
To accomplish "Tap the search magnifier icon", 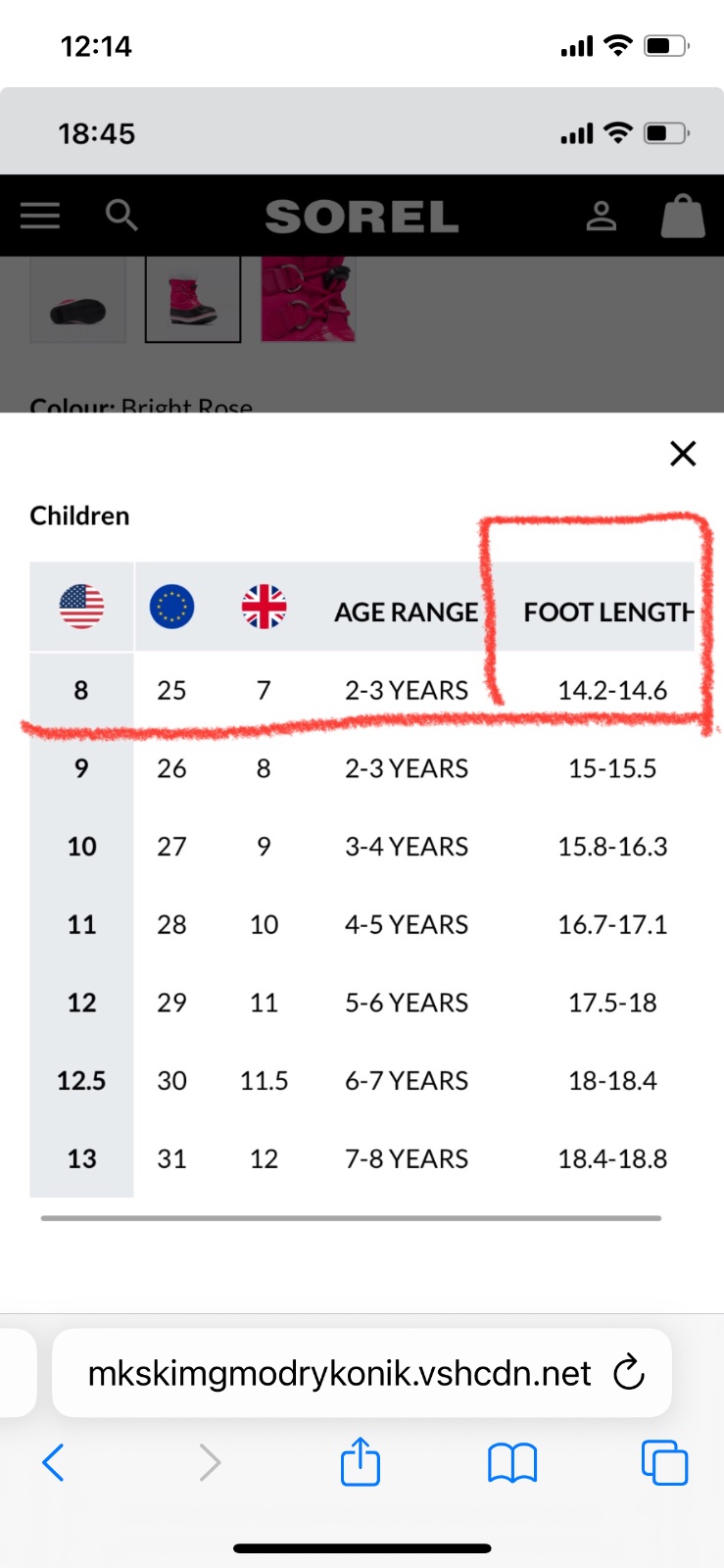I will (121, 215).
